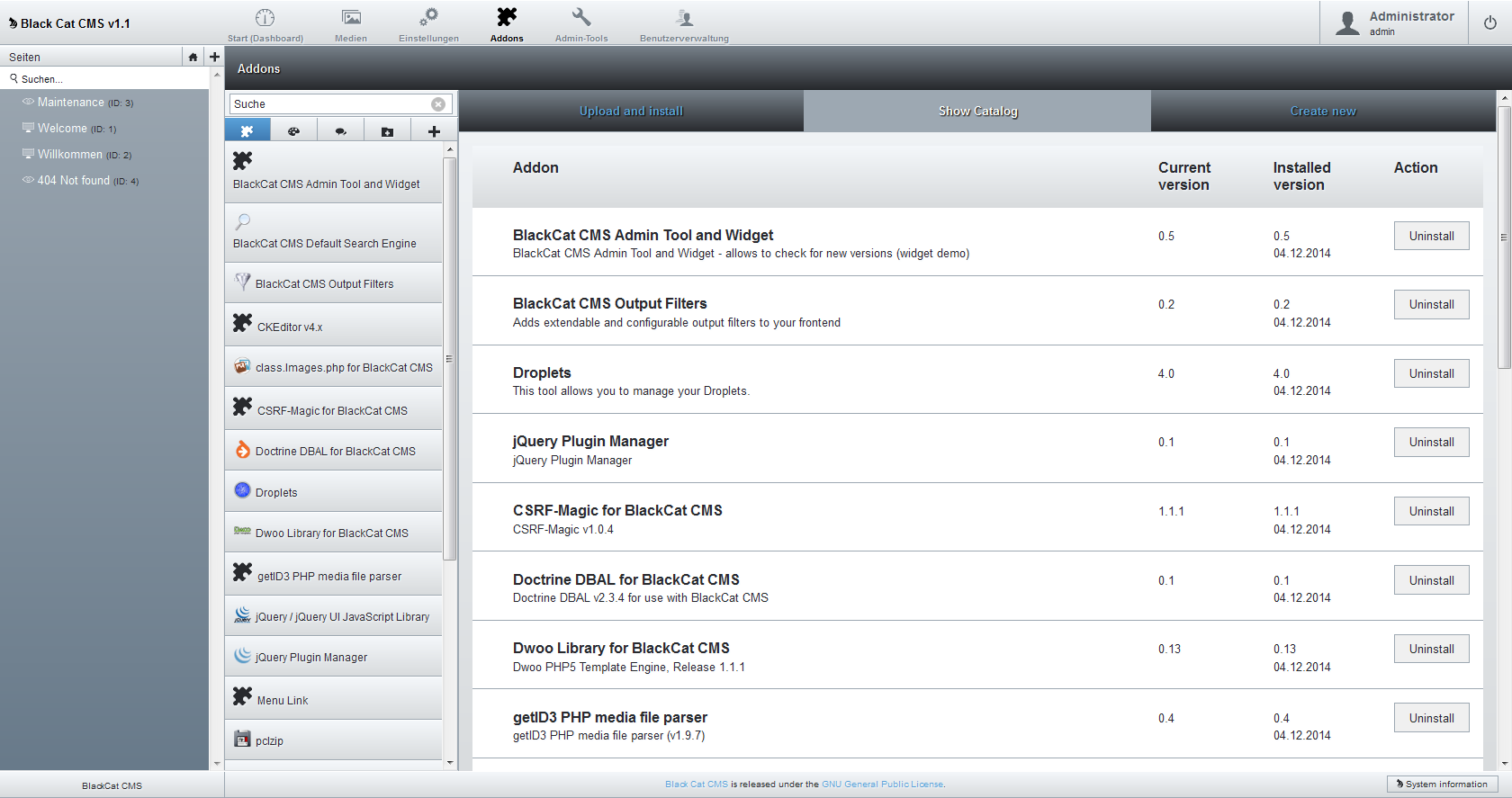
Task: Switch to Upload and install tab
Action: point(631,111)
